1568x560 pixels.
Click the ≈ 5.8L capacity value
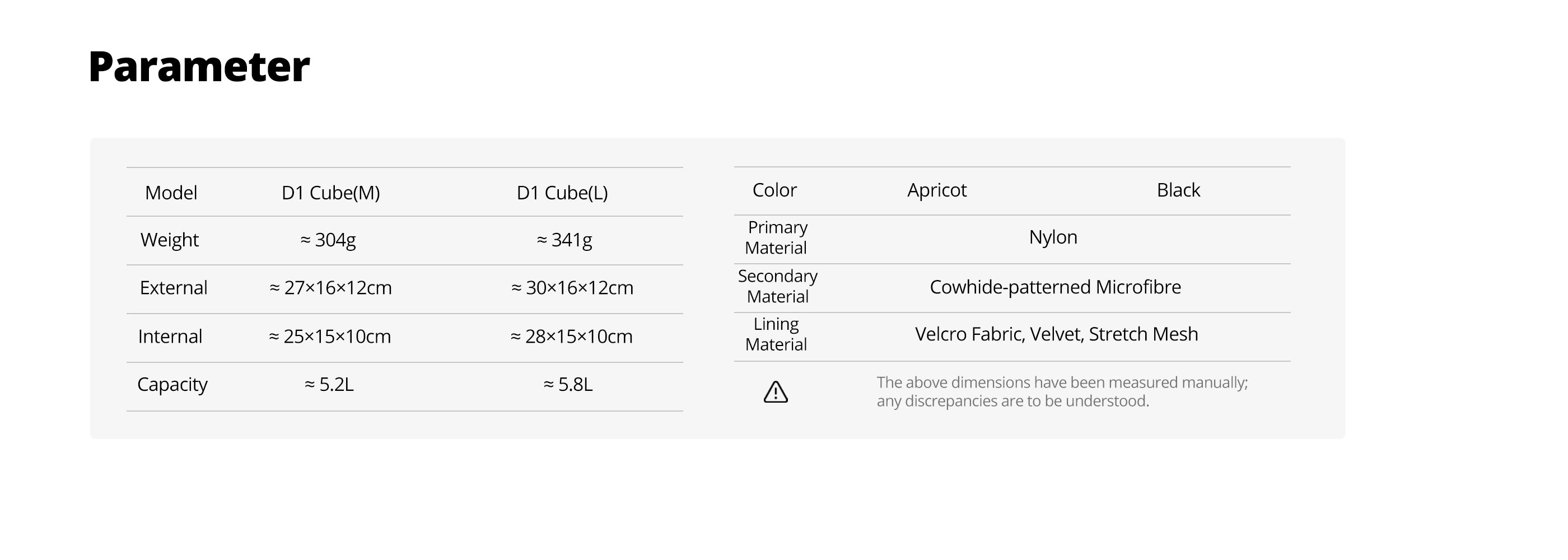pyautogui.click(x=568, y=385)
